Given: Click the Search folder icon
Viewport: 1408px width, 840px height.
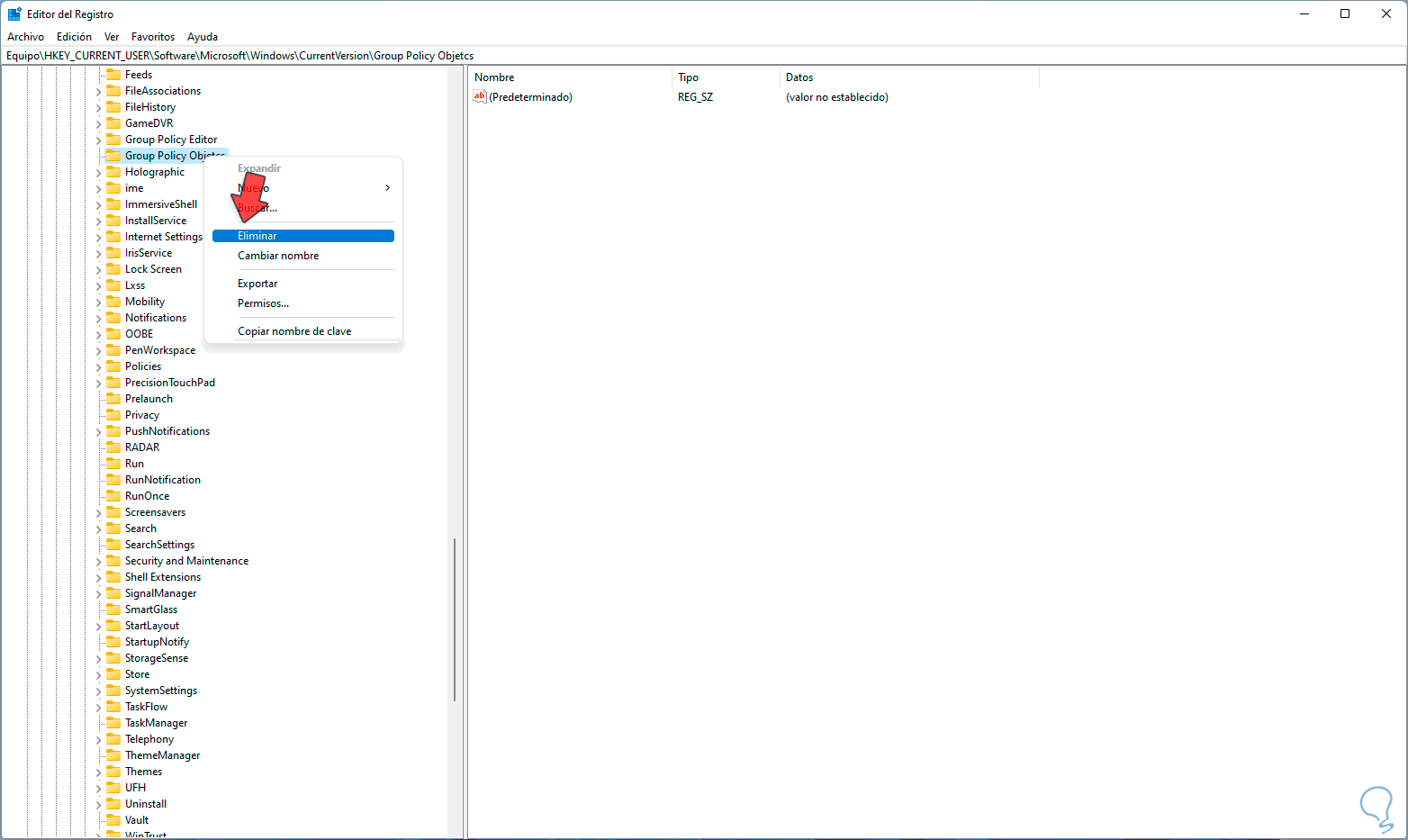Looking at the screenshot, I should 113,528.
